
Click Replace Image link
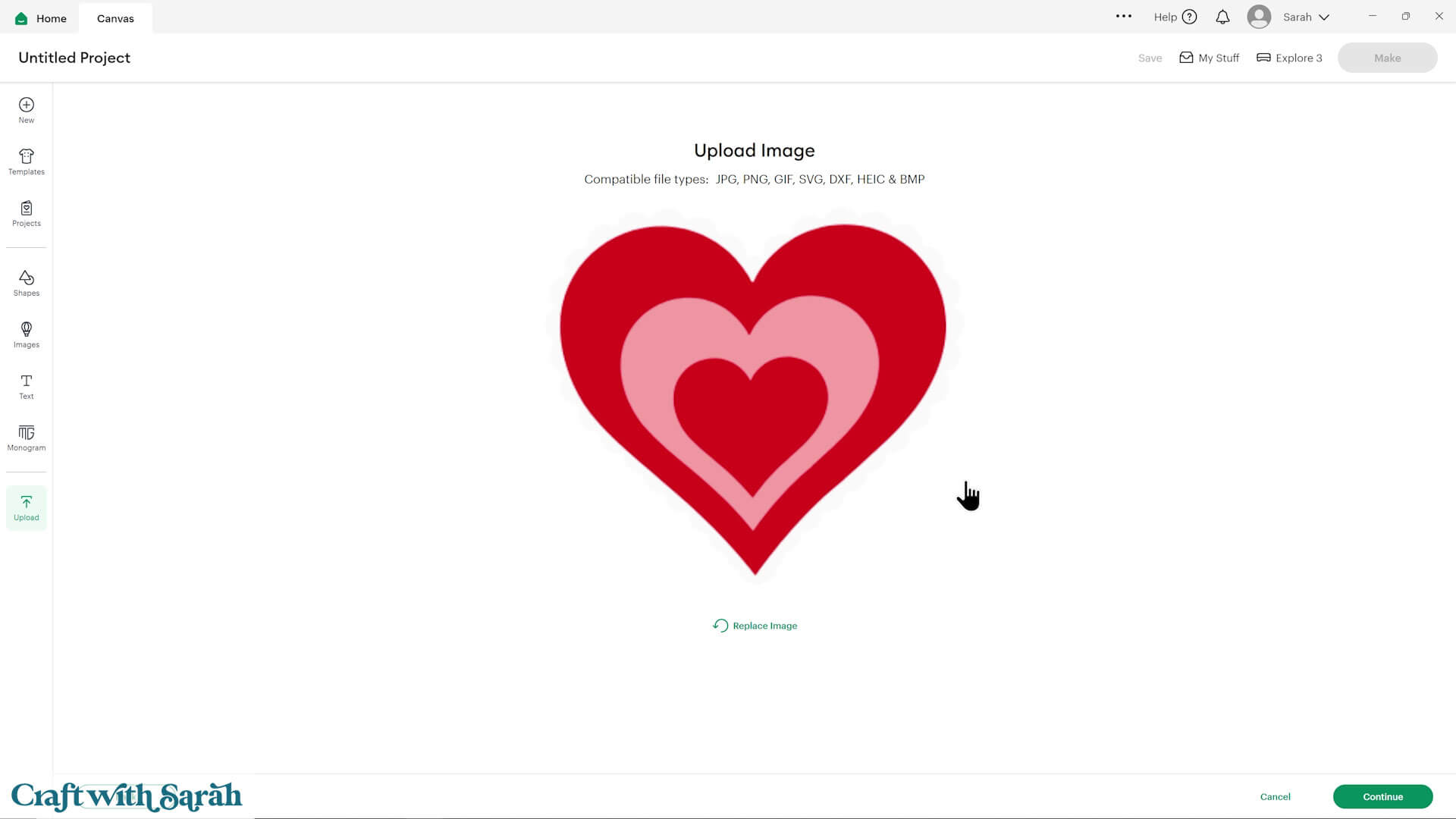pos(755,626)
